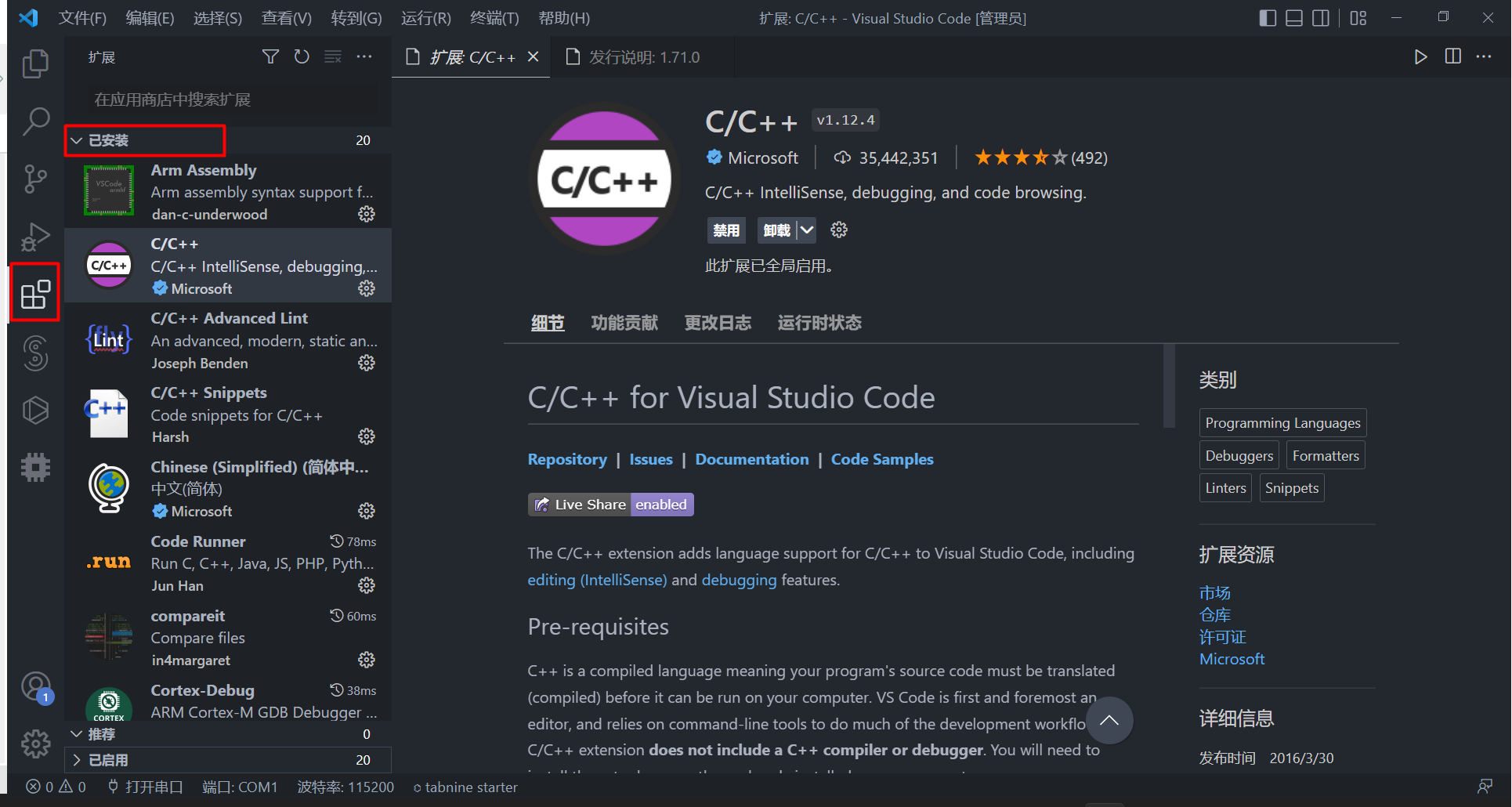This screenshot has width=1512, height=807.
Task: Open the Source Control view
Action: (35, 179)
